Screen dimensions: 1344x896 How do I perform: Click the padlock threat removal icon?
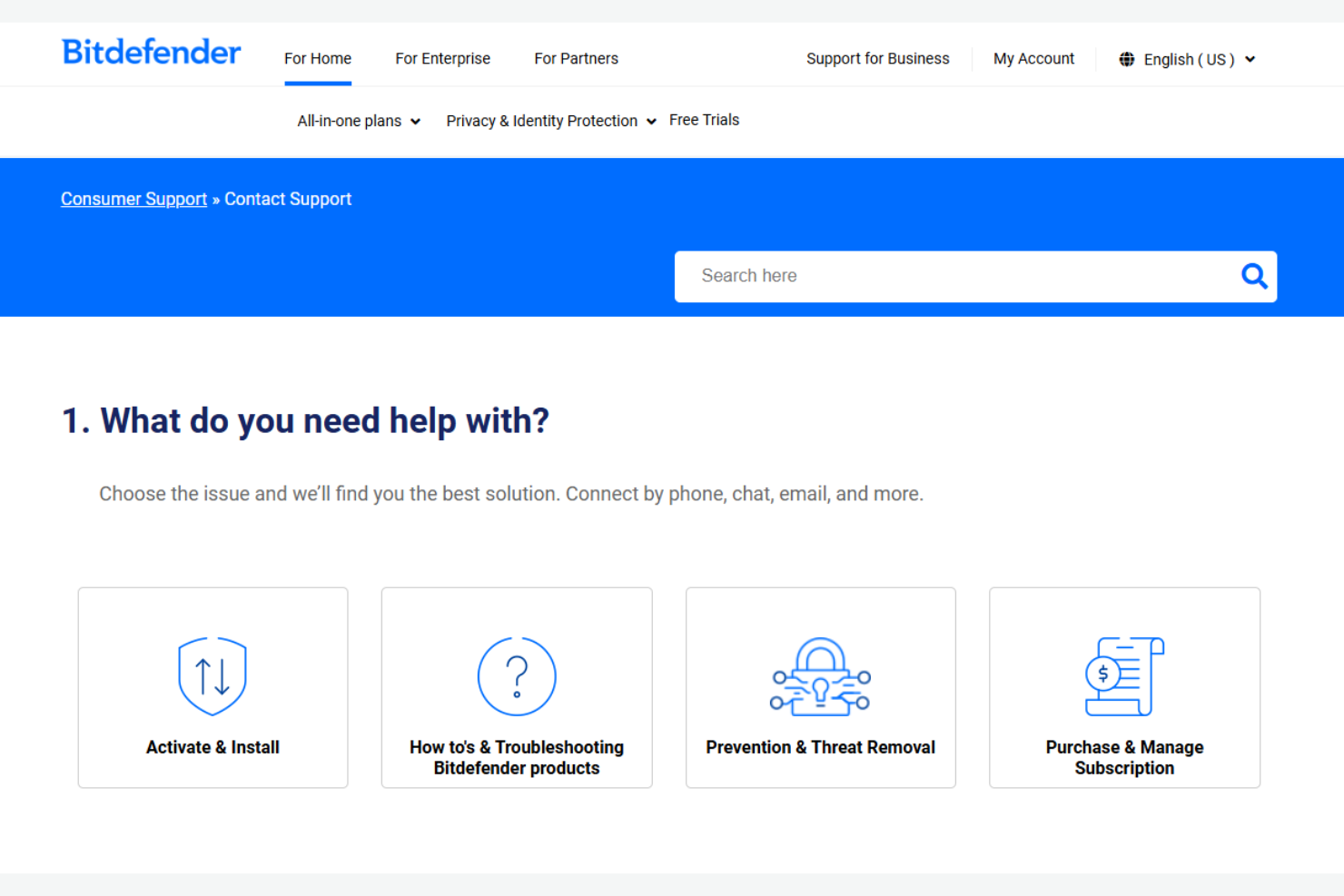821,676
